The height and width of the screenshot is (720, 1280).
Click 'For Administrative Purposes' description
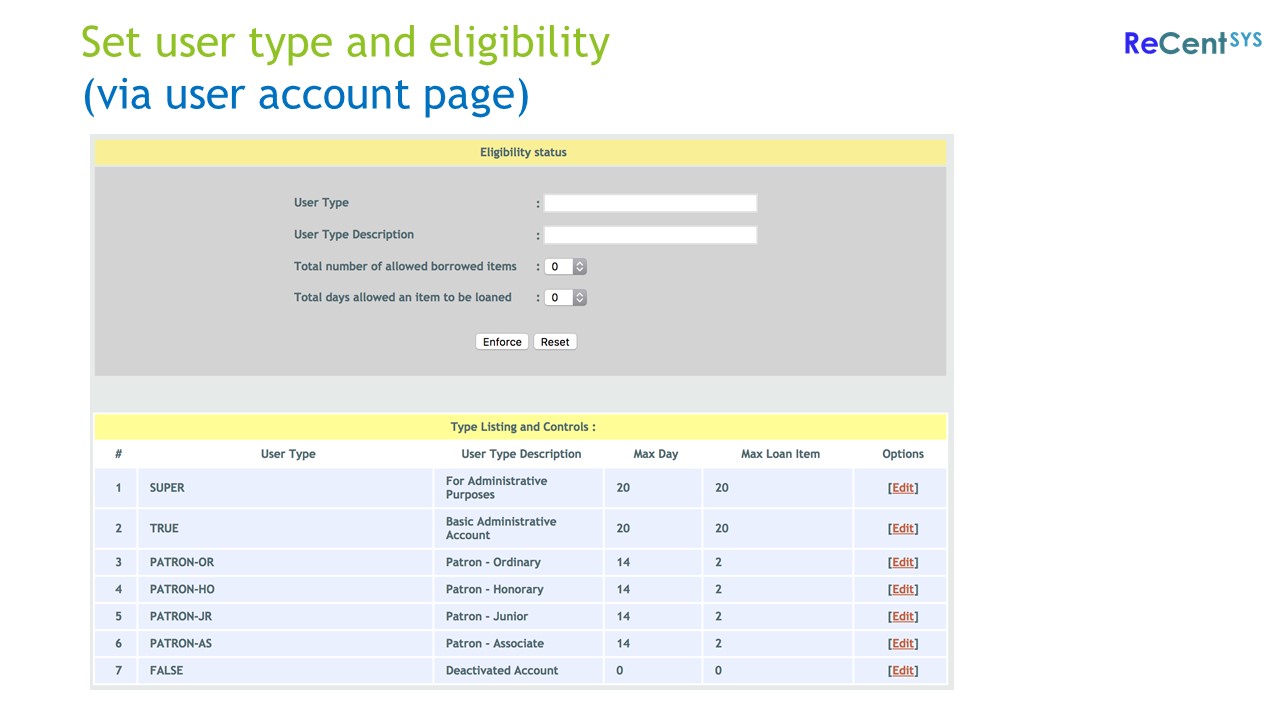click(x=497, y=488)
